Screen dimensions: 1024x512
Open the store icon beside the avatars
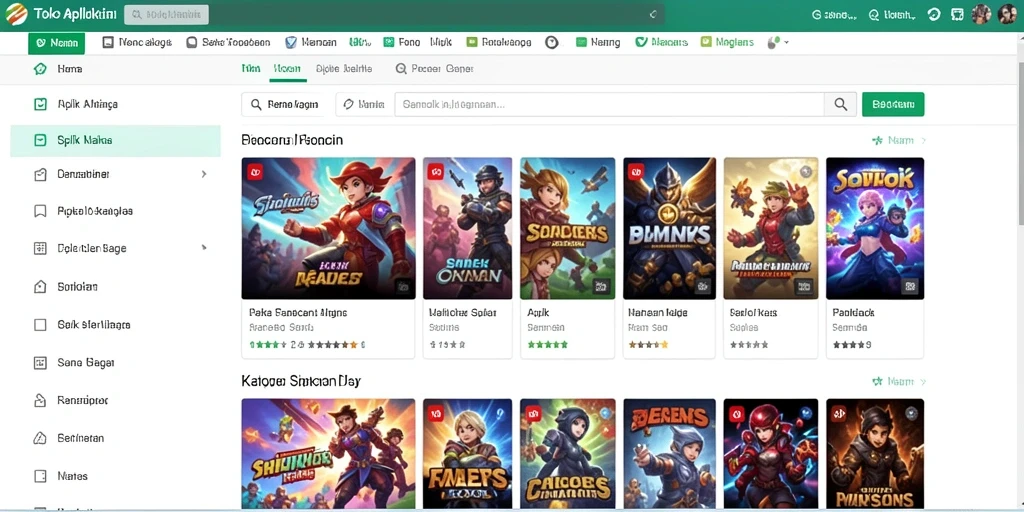[957, 14]
